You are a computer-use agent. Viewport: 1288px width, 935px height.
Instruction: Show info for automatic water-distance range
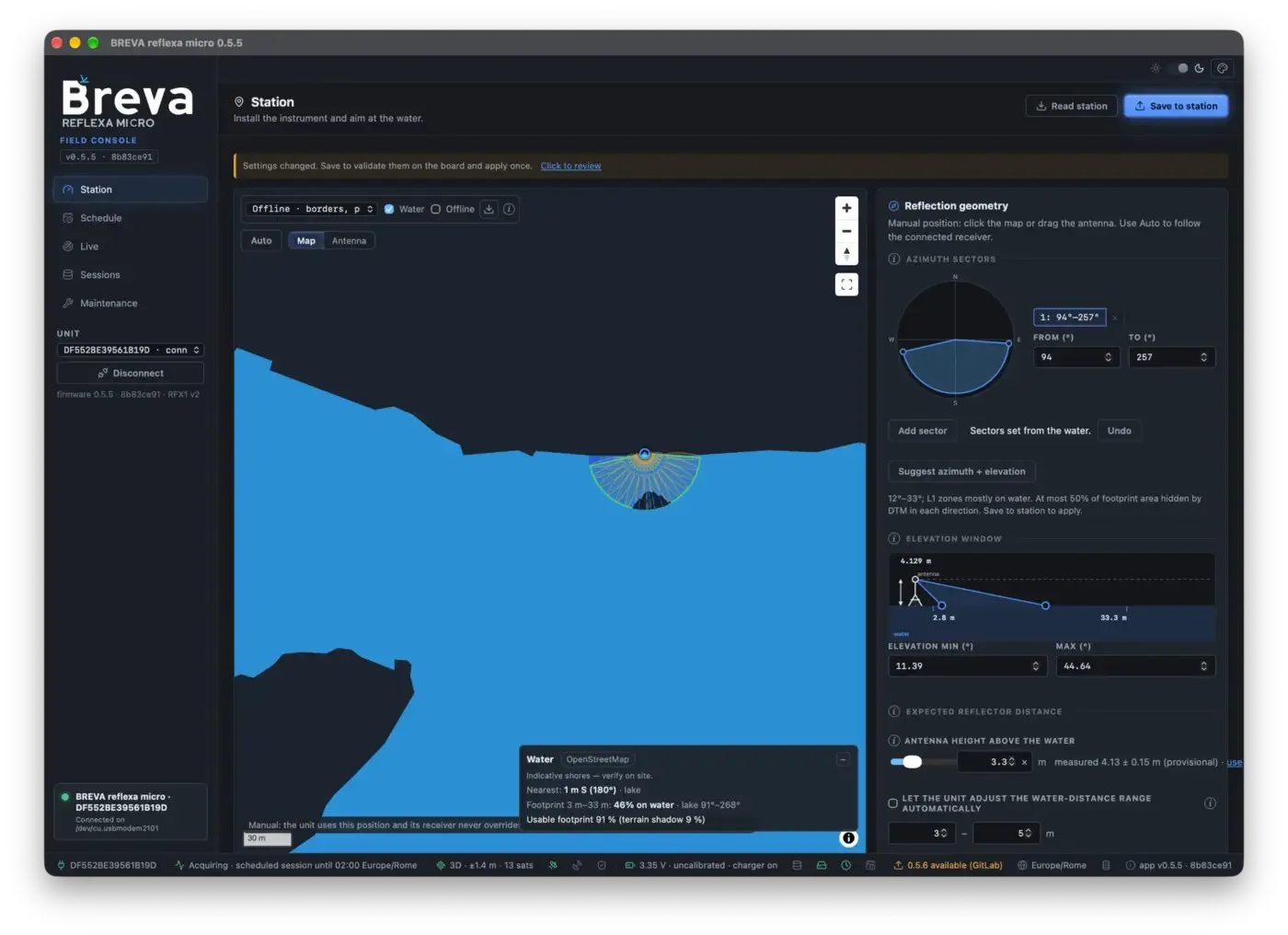(x=1210, y=803)
